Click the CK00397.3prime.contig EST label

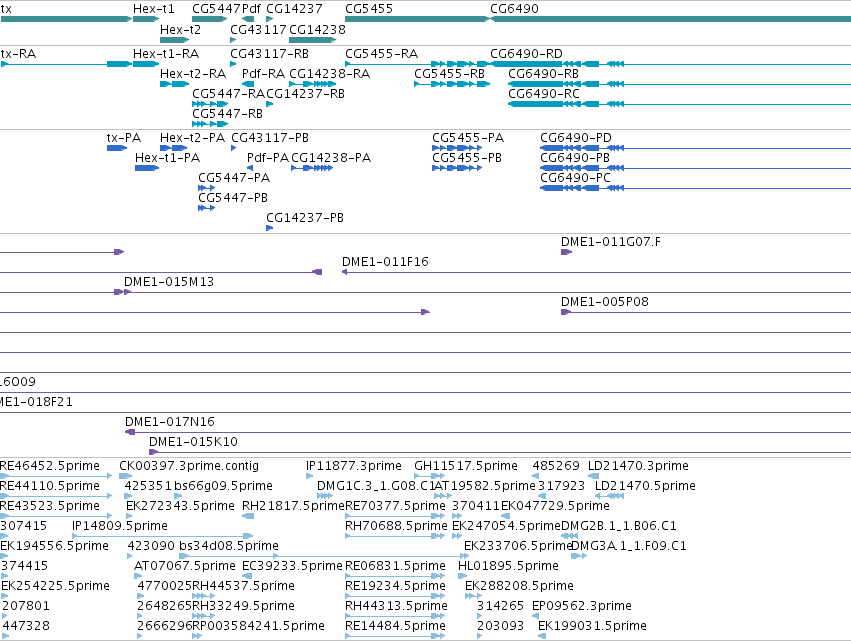click(x=189, y=466)
